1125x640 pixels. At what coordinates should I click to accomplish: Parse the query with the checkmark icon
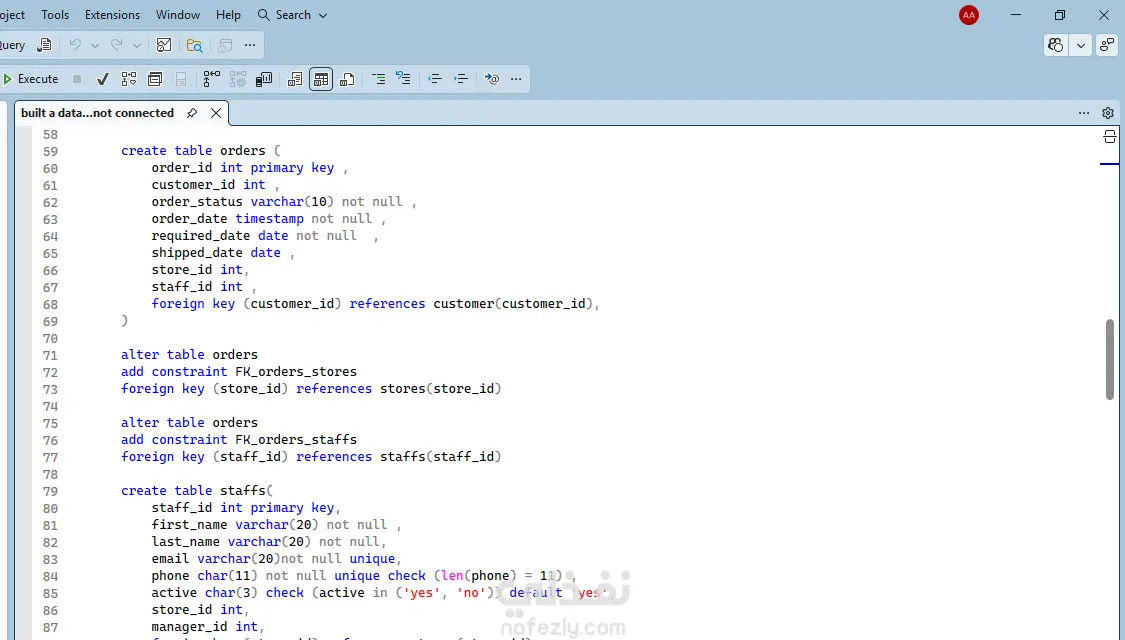click(103, 79)
